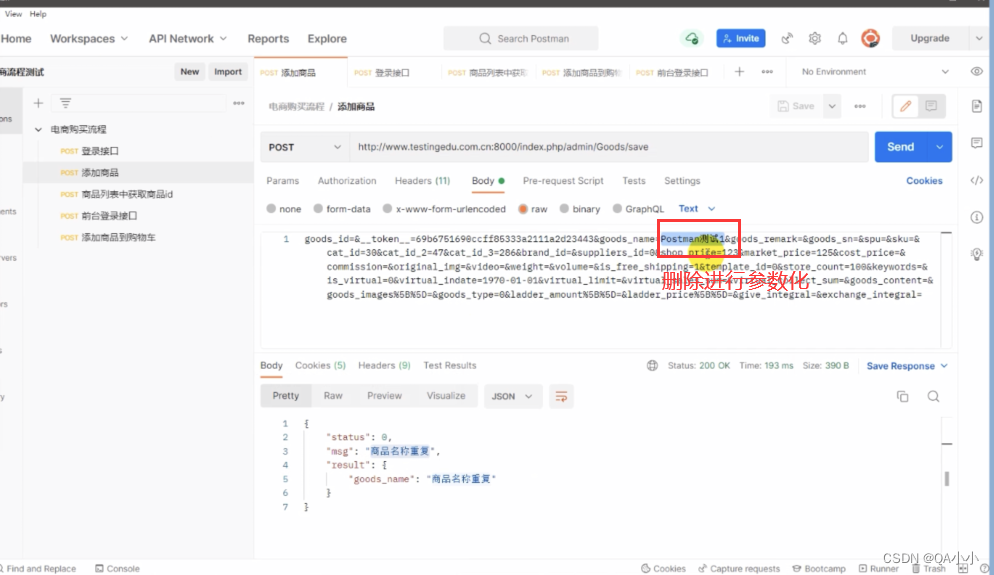
Task: Click the Import button
Action: tap(228, 72)
